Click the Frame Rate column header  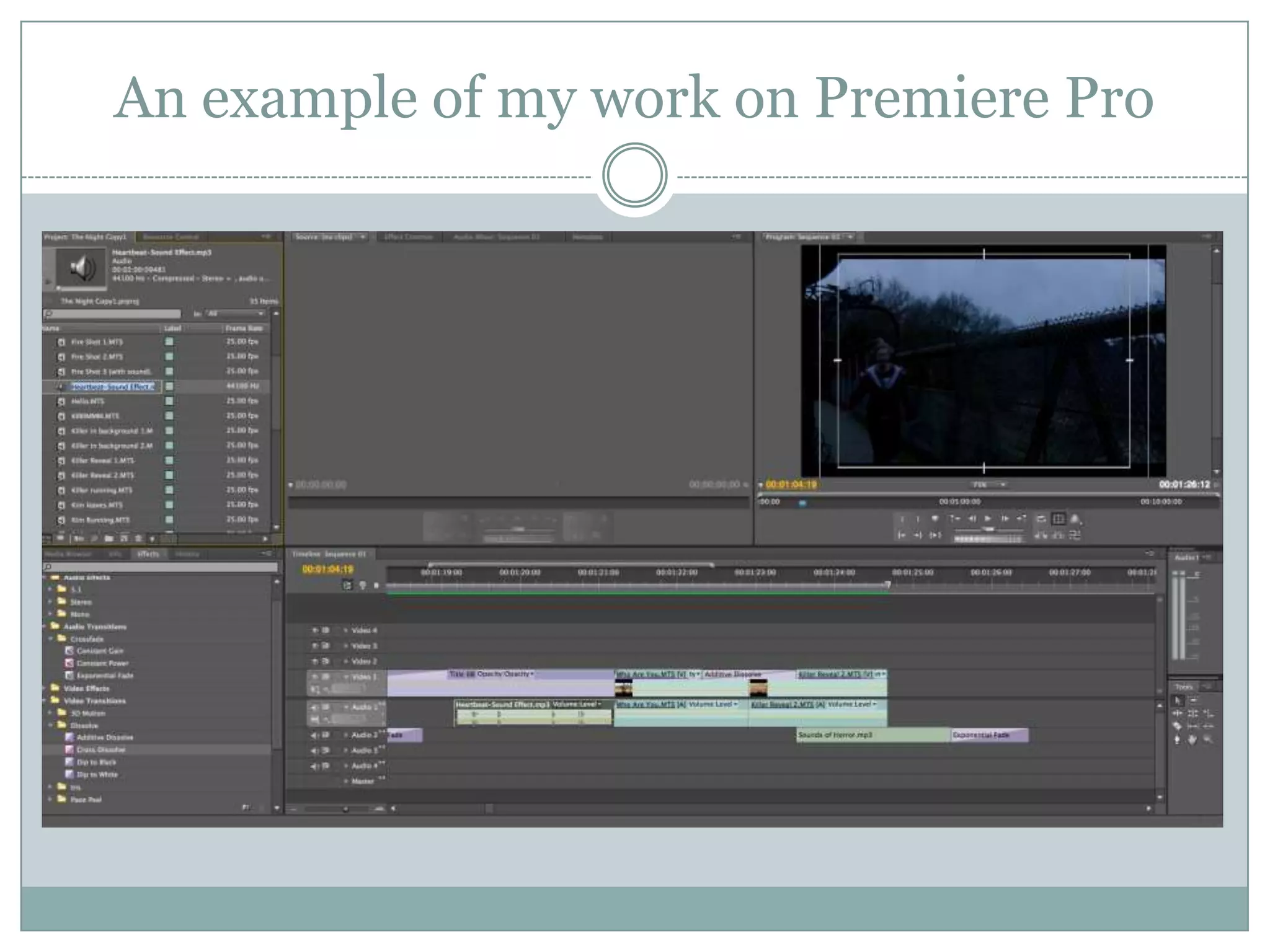[246, 328]
